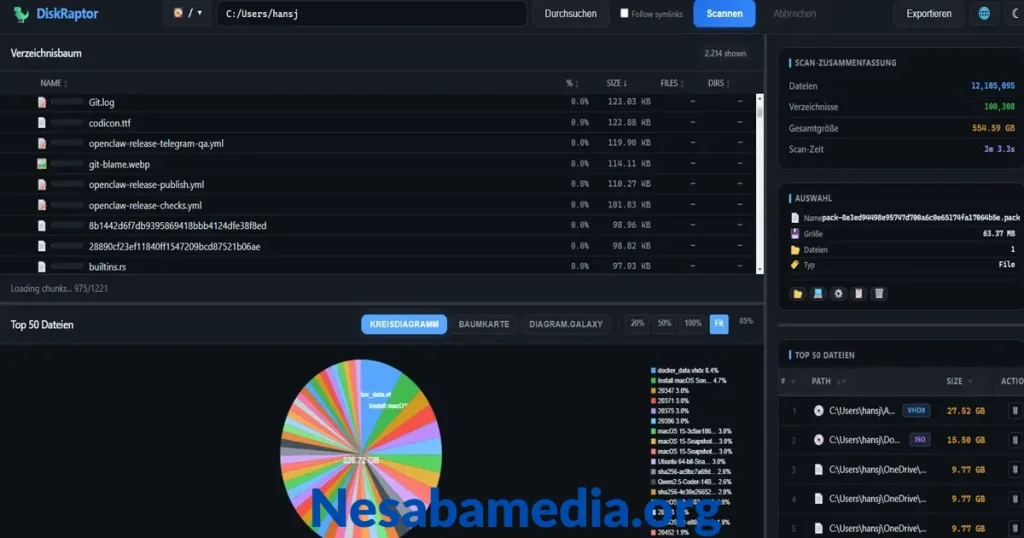Viewport: 1024px width, 538px height.
Task: Select the Fit zoom option
Action: point(719,324)
